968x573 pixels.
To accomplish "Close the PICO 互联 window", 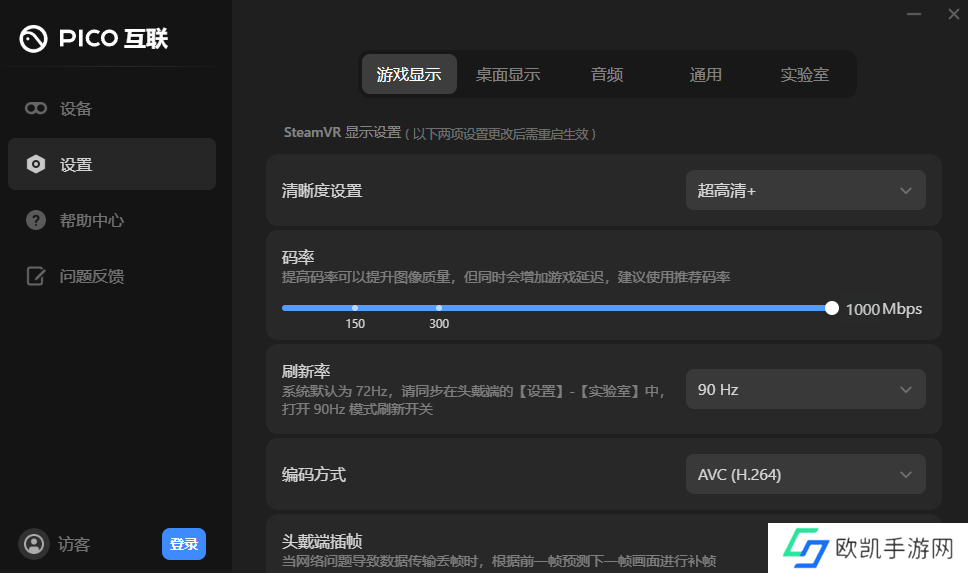I will pyautogui.click(x=951, y=14).
